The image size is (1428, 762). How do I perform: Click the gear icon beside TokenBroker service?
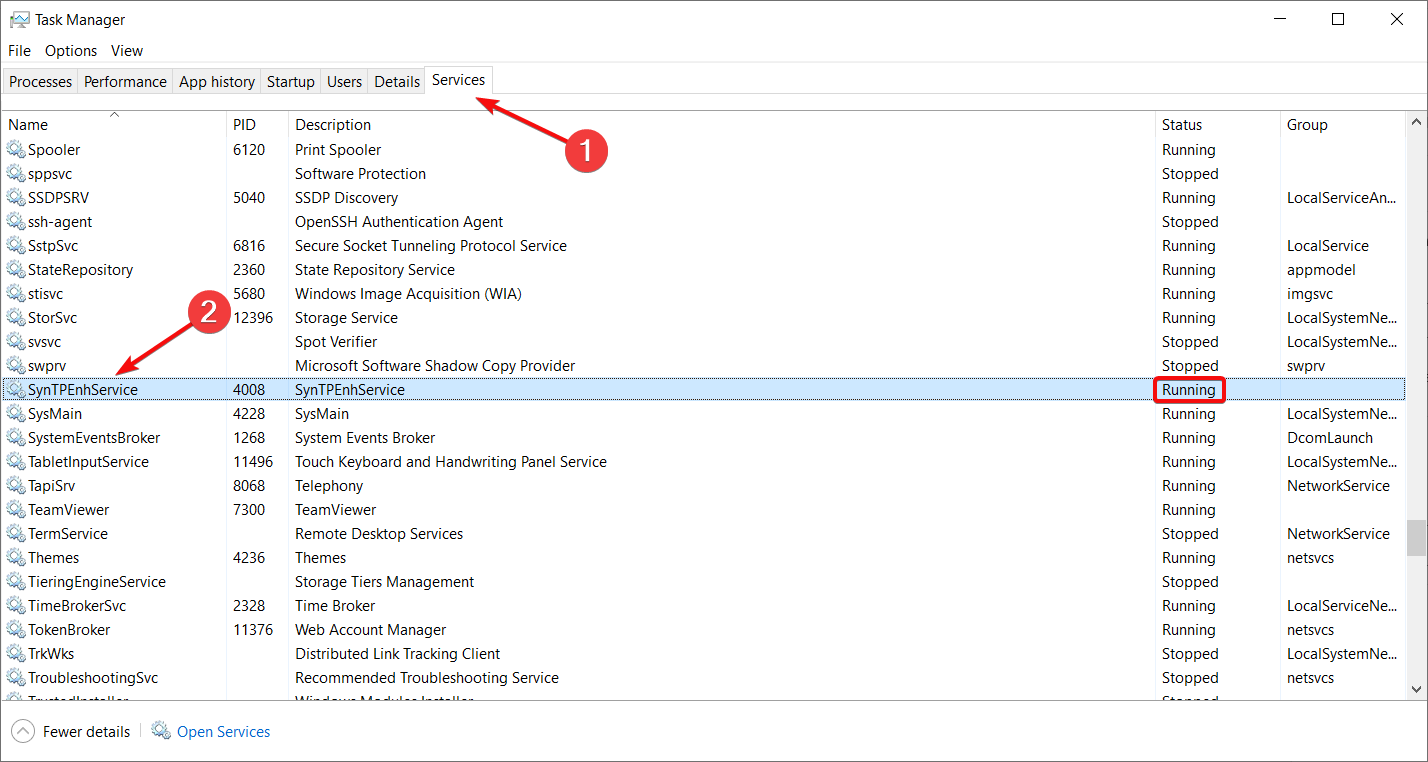[16, 630]
